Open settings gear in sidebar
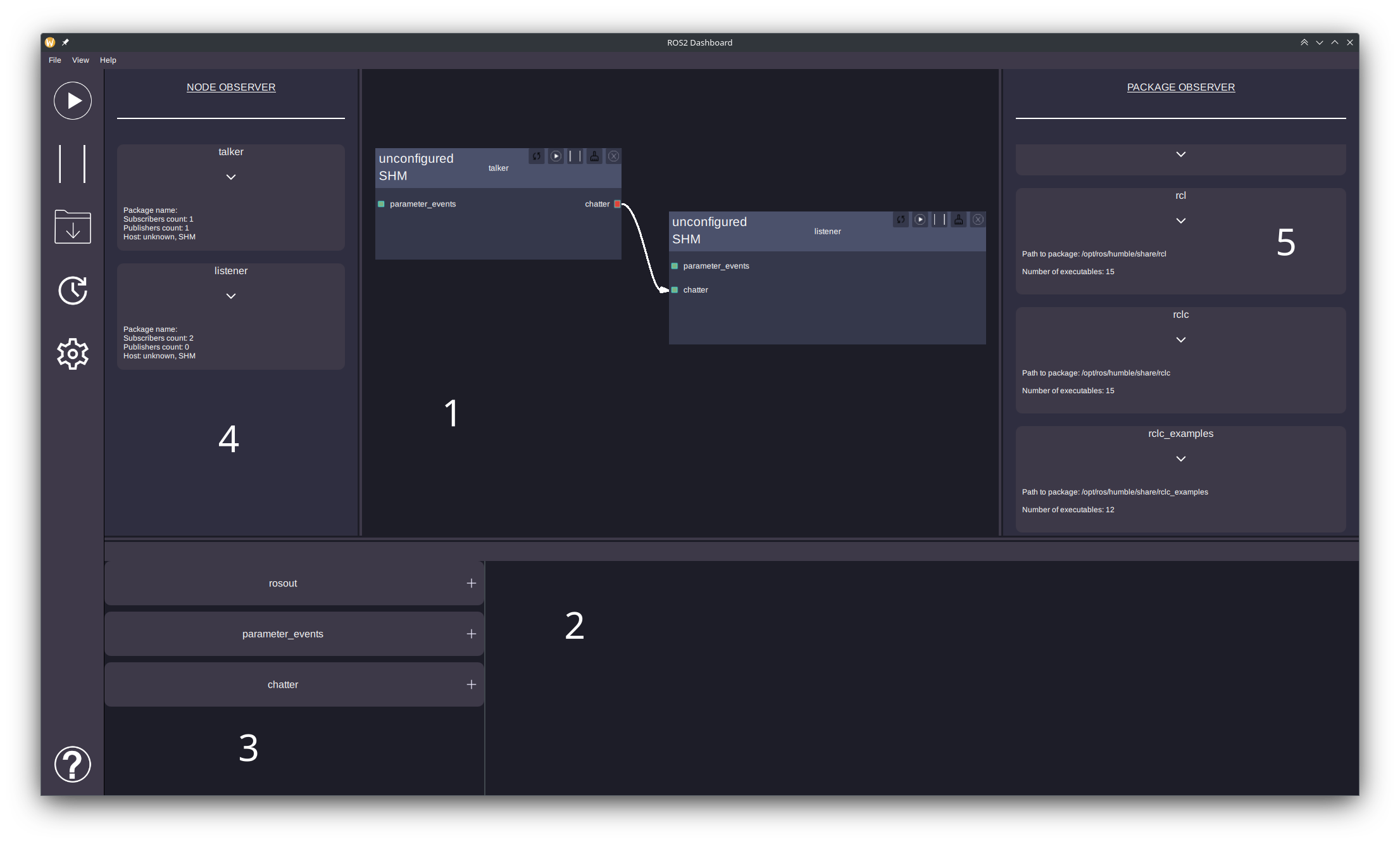 pos(72,354)
